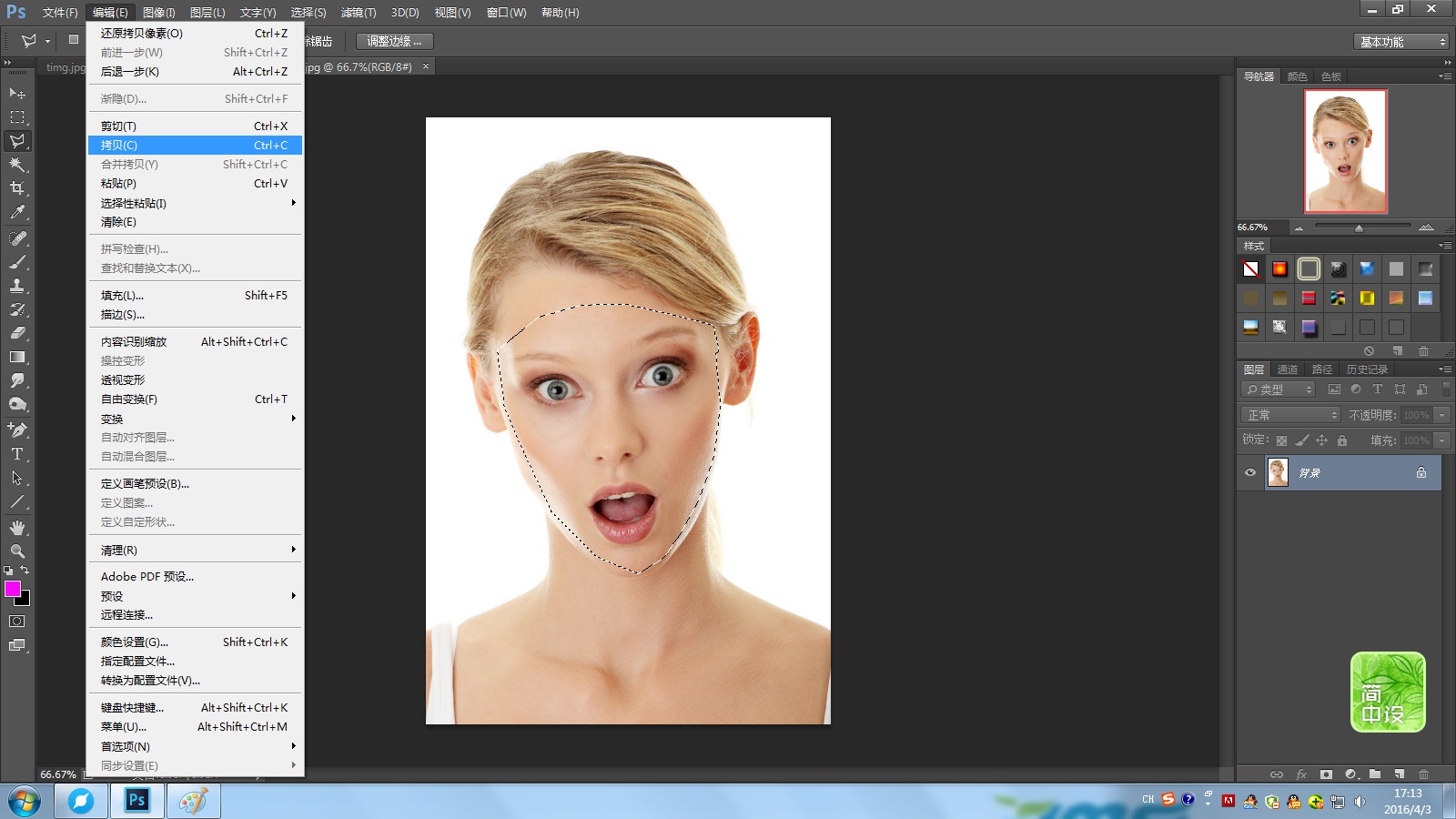Open the 基本功能 workspace dropdown
The height and width of the screenshot is (819, 1456).
click(1400, 42)
